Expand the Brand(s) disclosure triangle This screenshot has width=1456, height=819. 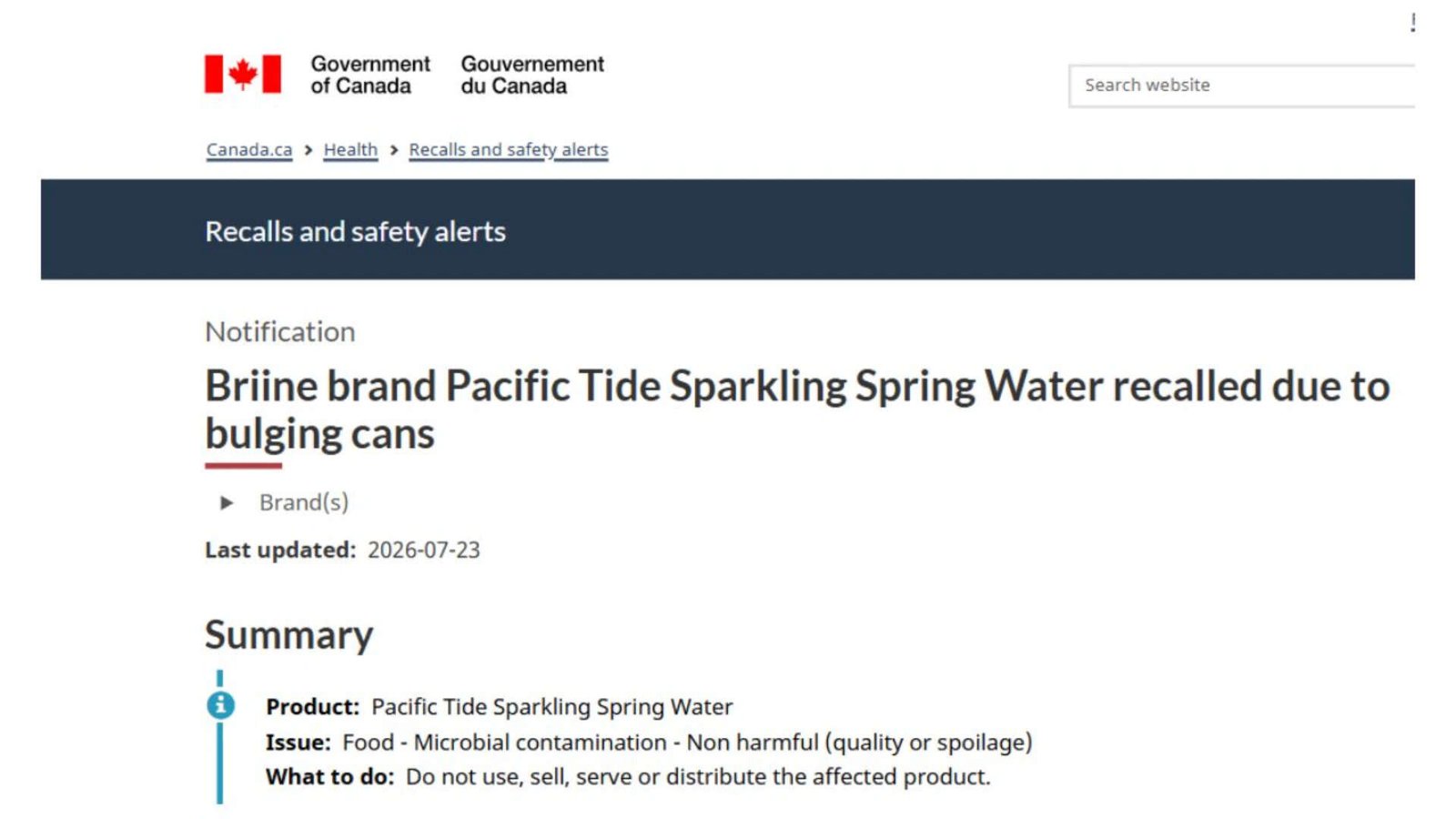click(227, 502)
